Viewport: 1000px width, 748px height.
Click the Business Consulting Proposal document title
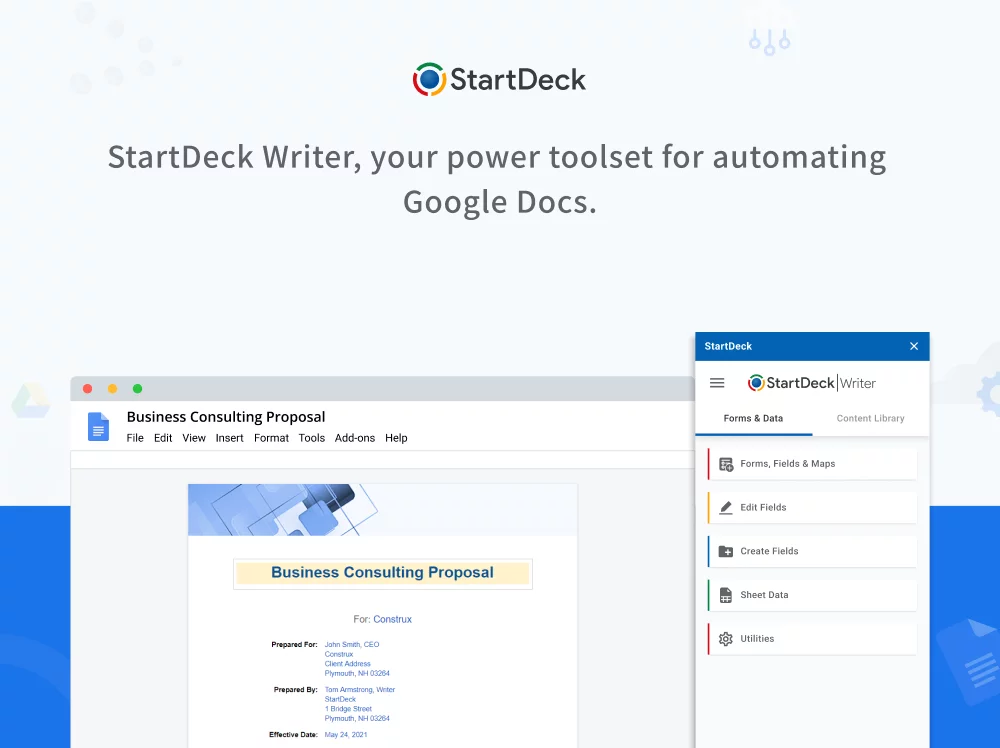point(226,417)
